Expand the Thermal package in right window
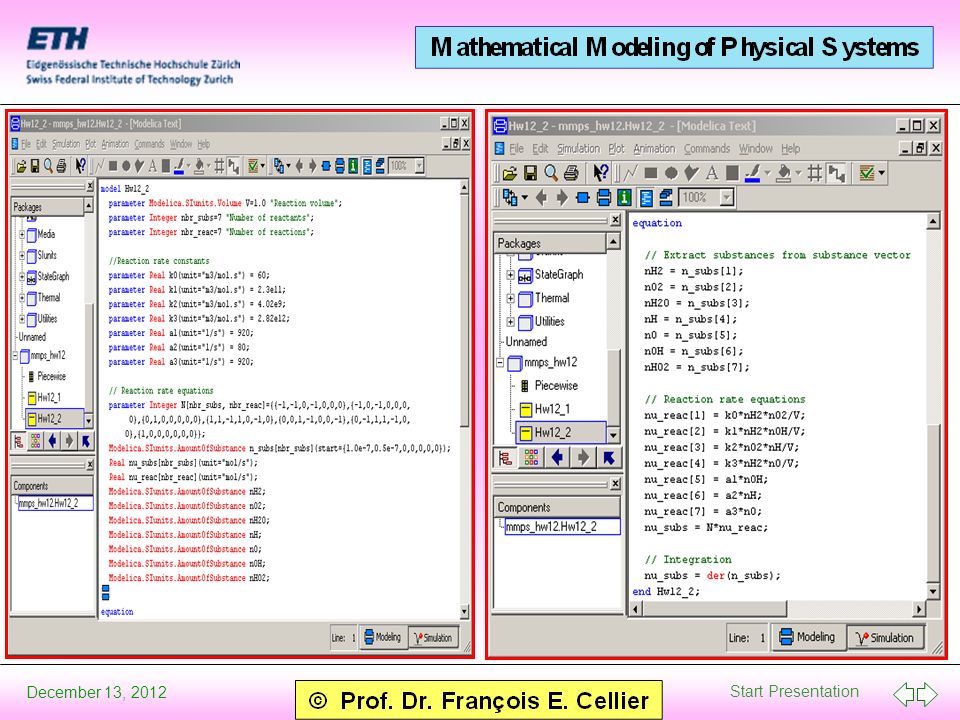960x720 pixels. coord(510,299)
